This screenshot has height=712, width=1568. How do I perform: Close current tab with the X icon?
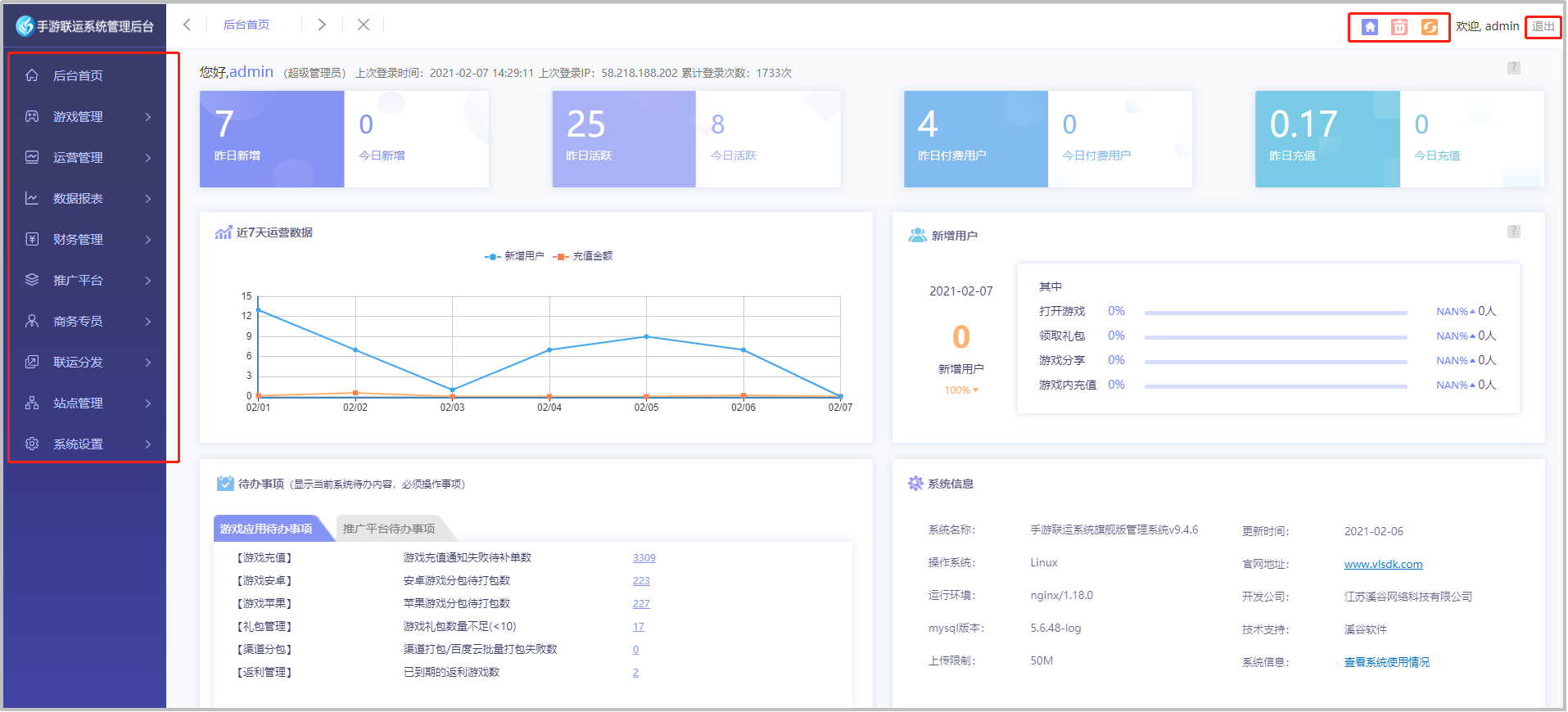[x=364, y=25]
